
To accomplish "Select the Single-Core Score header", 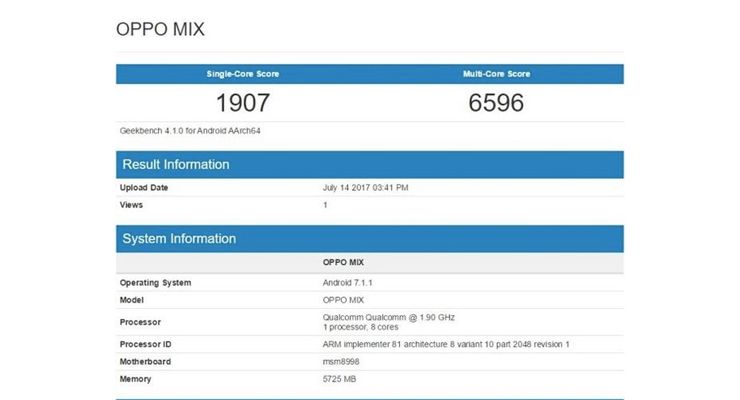I will (242, 74).
